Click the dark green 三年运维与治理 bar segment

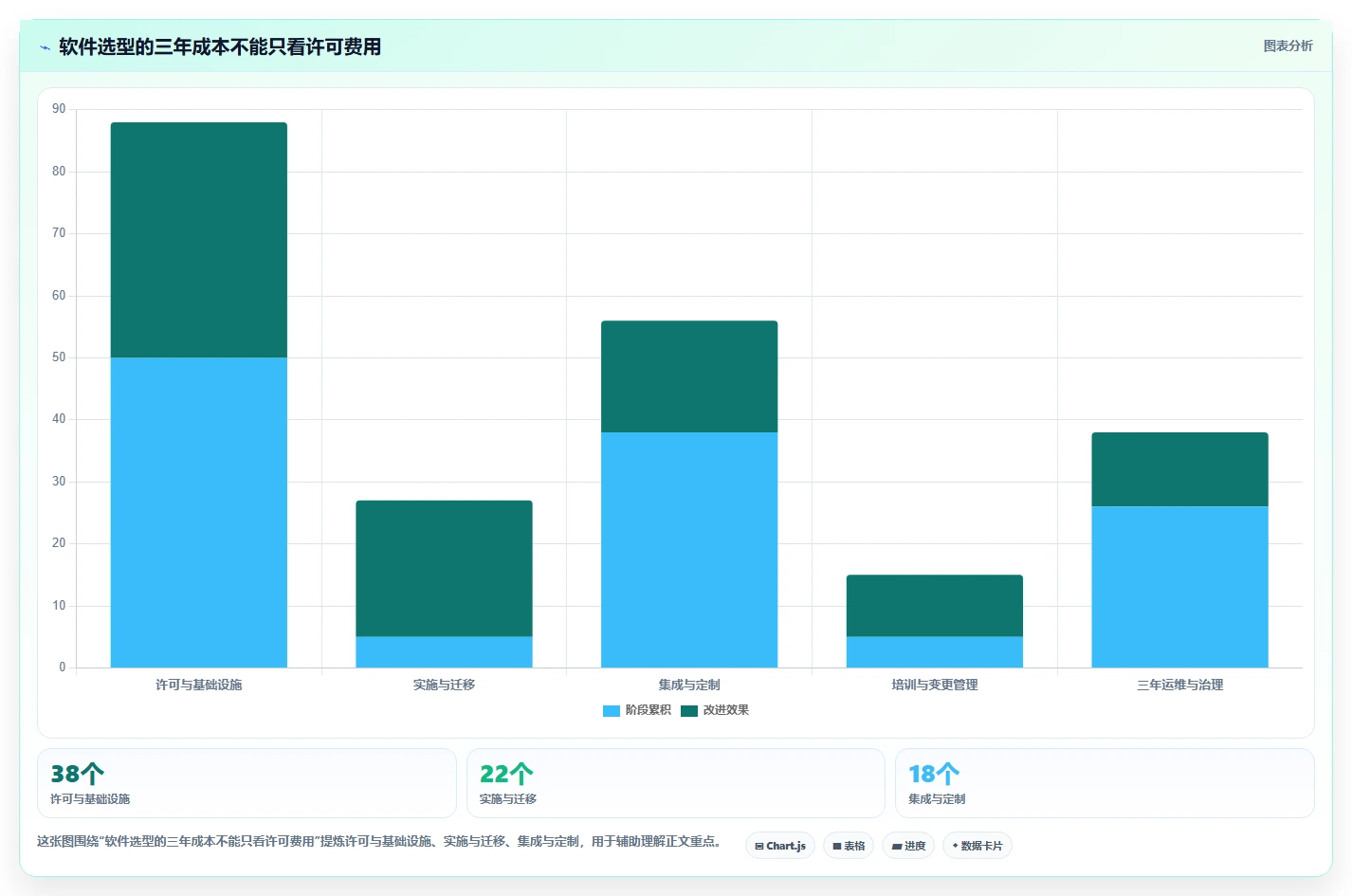click(1179, 469)
